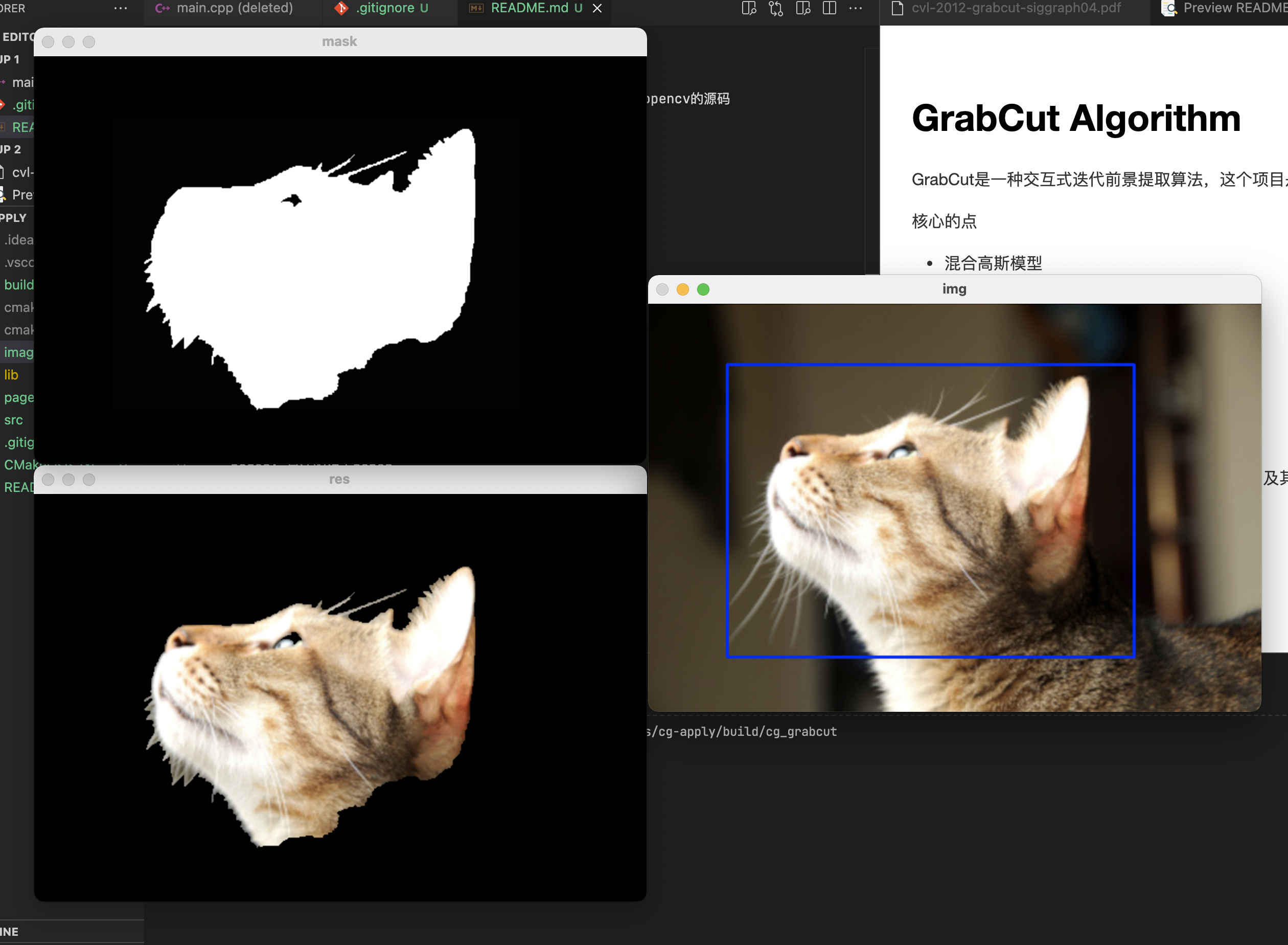Minimize the img window with yellow button

(x=682, y=289)
